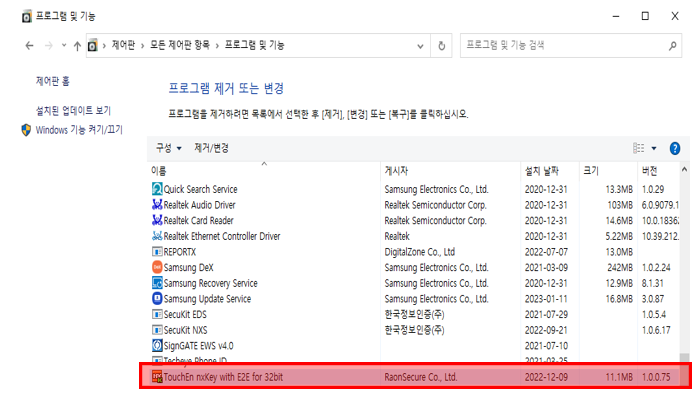Click the REPORTX program icon
The image size is (699, 396).
click(157, 252)
